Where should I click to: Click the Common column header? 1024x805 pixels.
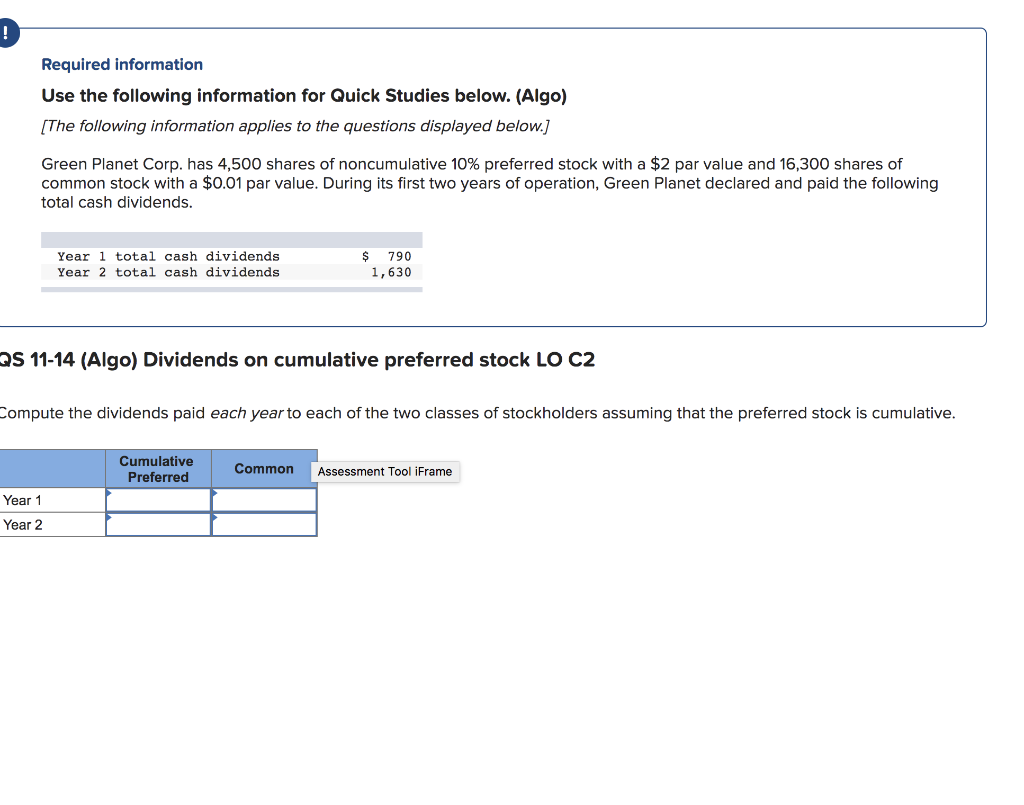264,469
